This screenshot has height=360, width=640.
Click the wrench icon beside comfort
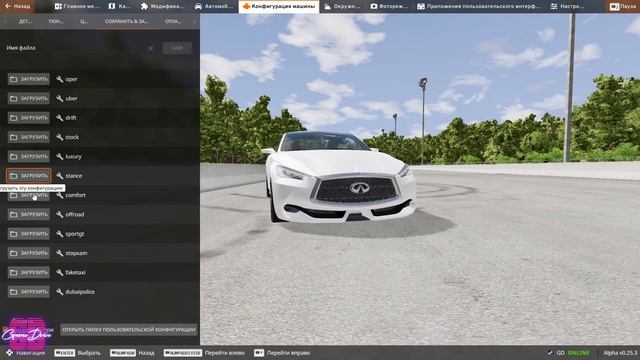[60, 195]
